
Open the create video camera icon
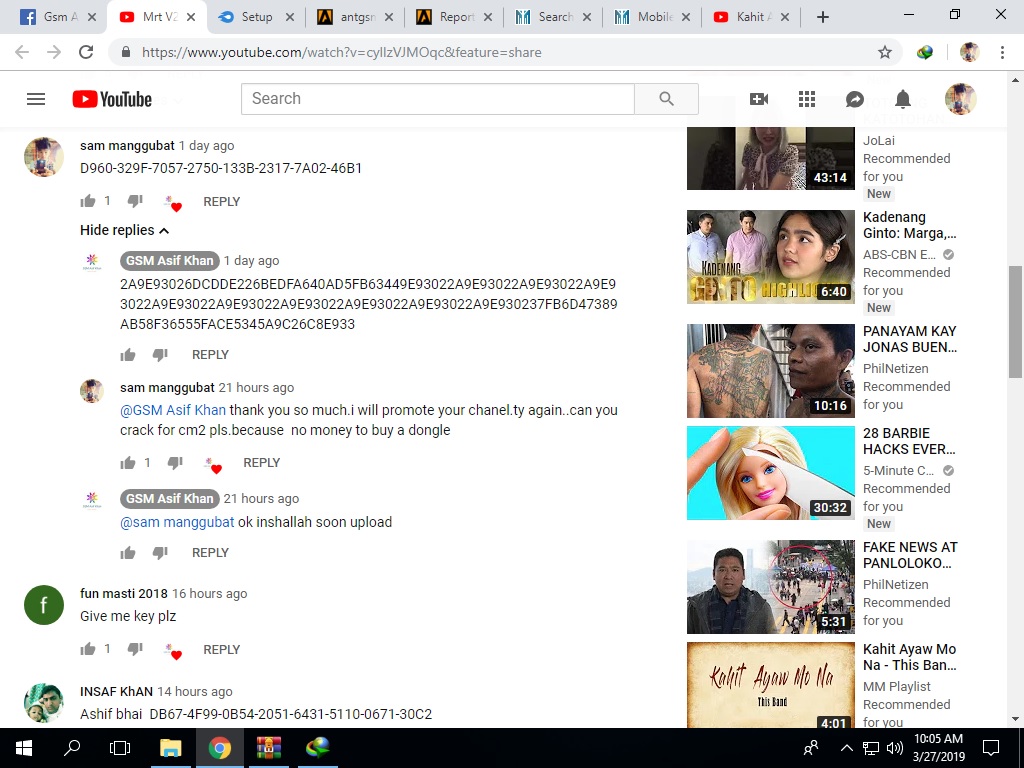(x=758, y=99)
